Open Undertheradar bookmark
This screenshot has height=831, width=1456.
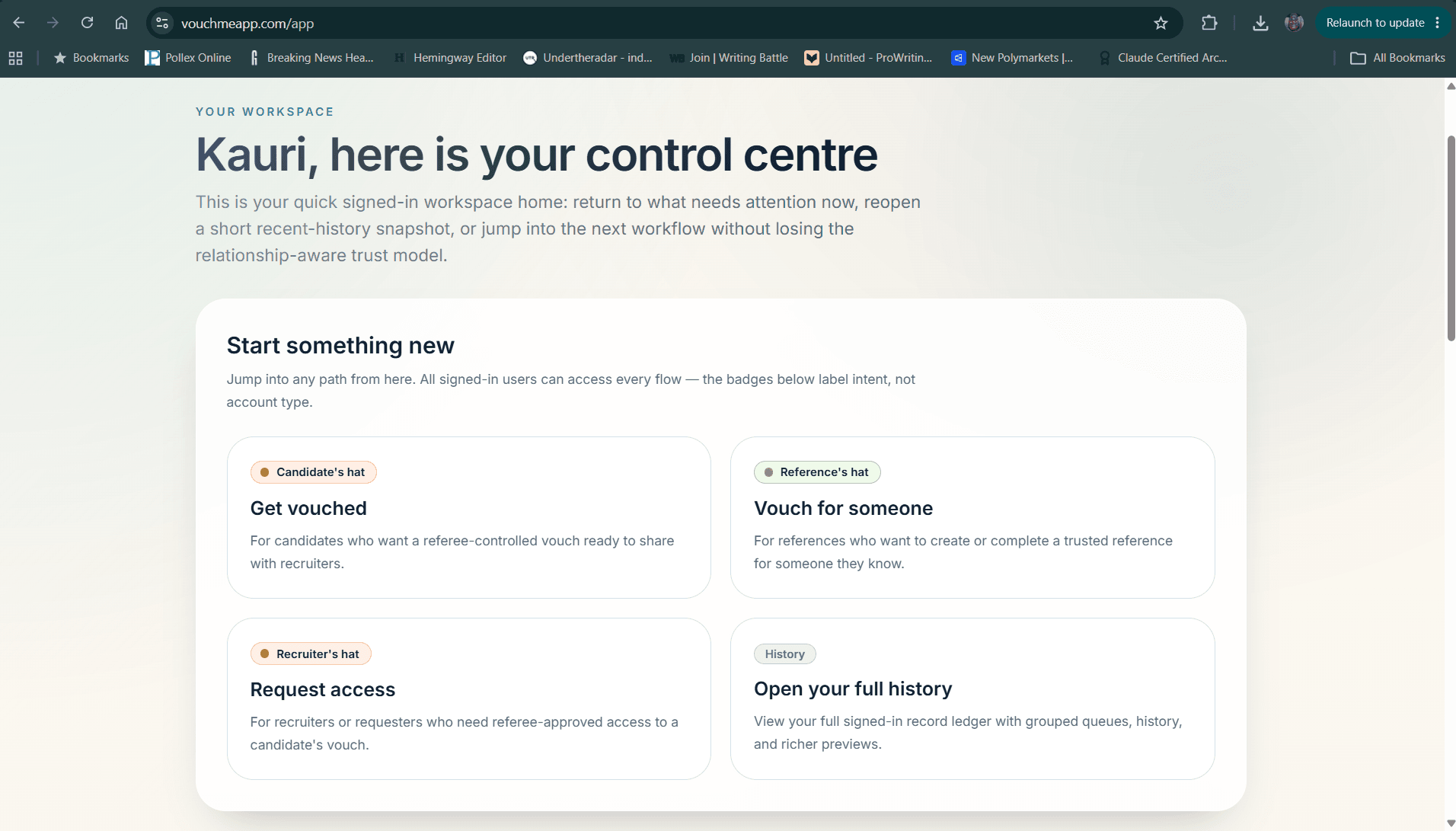pyautogui.click(x=588, y=58)
